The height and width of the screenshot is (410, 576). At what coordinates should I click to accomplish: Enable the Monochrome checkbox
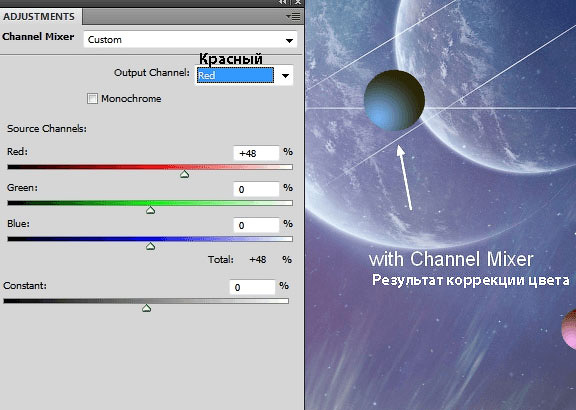(92, 98)
